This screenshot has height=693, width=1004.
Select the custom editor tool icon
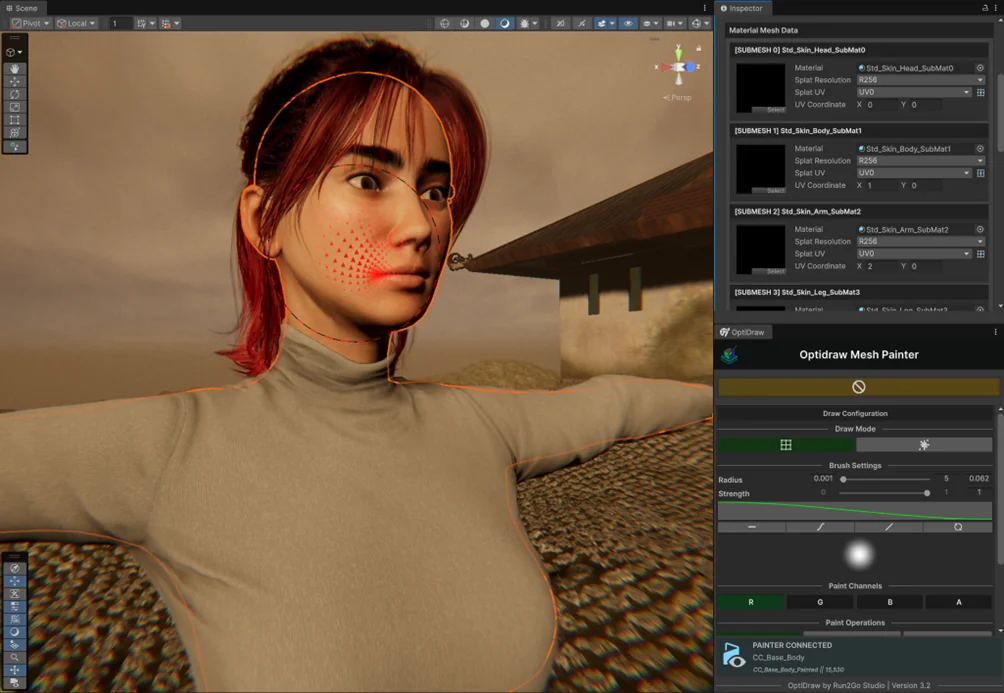click(x=14, y=147)
